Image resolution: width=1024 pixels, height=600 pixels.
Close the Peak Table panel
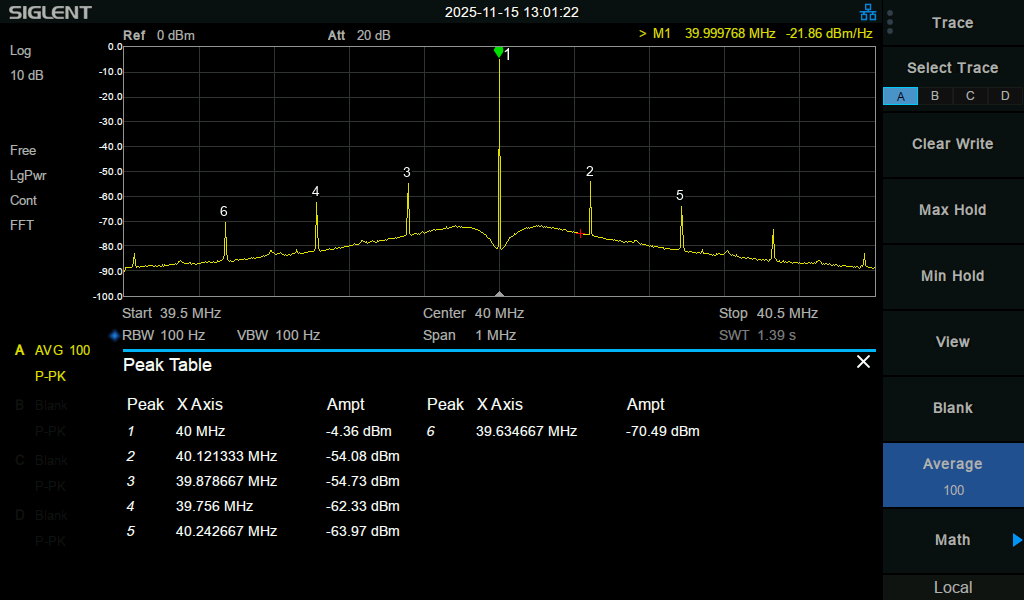pos(863,362)
